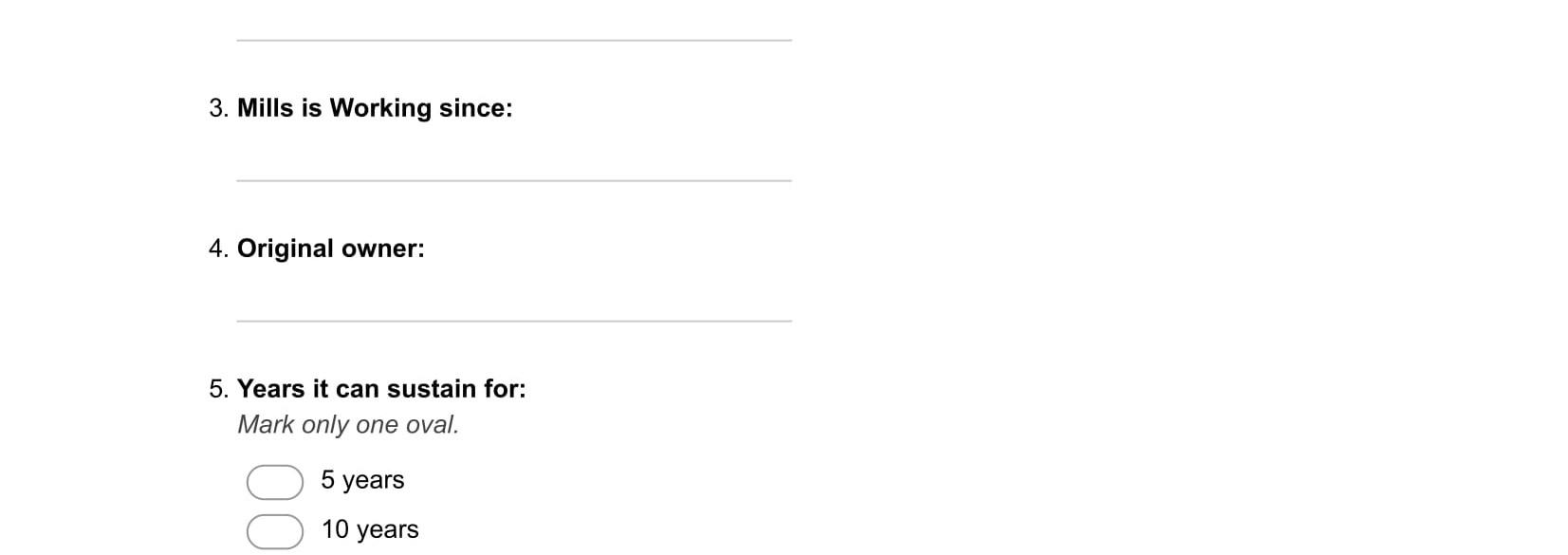
Task: Click the answer line under Original owner
Action: click(x=514, y=321)
